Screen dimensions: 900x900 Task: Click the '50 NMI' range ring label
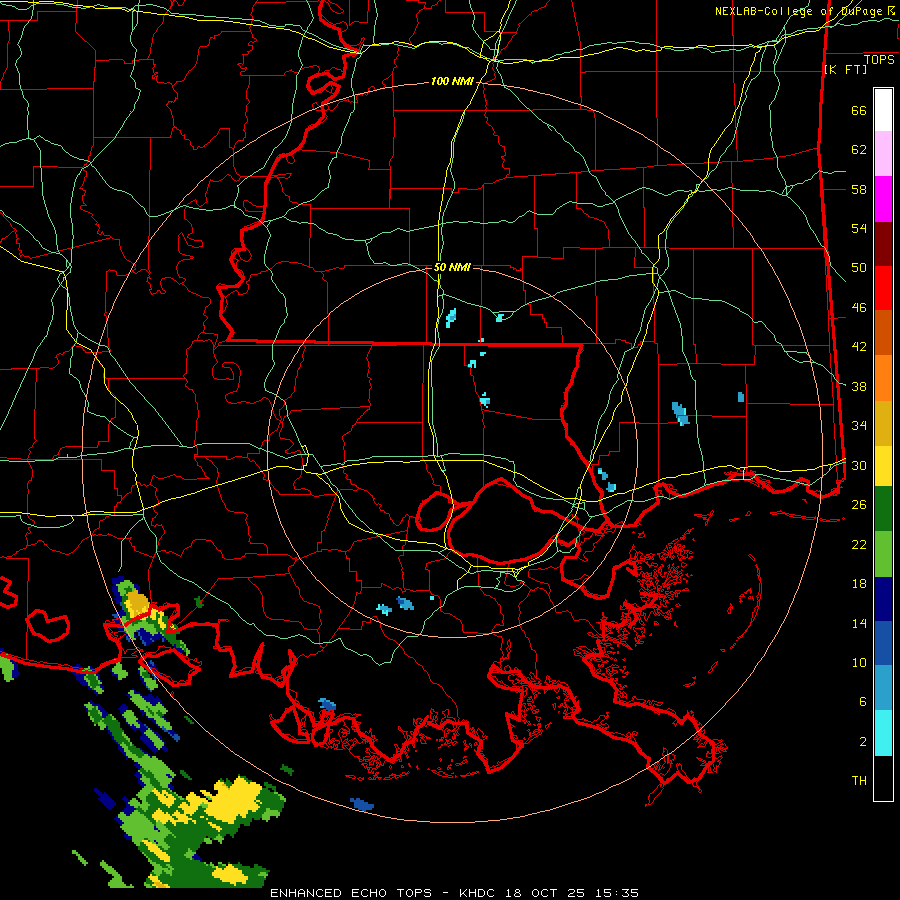(x=452, y=267)
